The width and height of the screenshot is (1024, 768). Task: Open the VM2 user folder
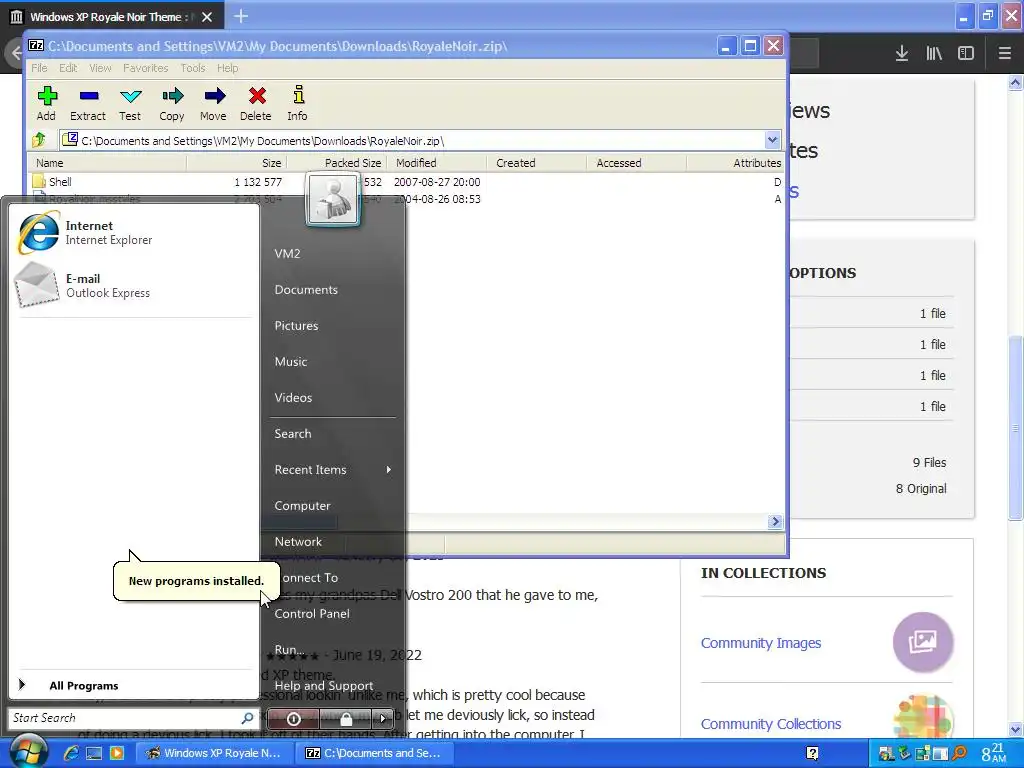(x=287, y=253)
